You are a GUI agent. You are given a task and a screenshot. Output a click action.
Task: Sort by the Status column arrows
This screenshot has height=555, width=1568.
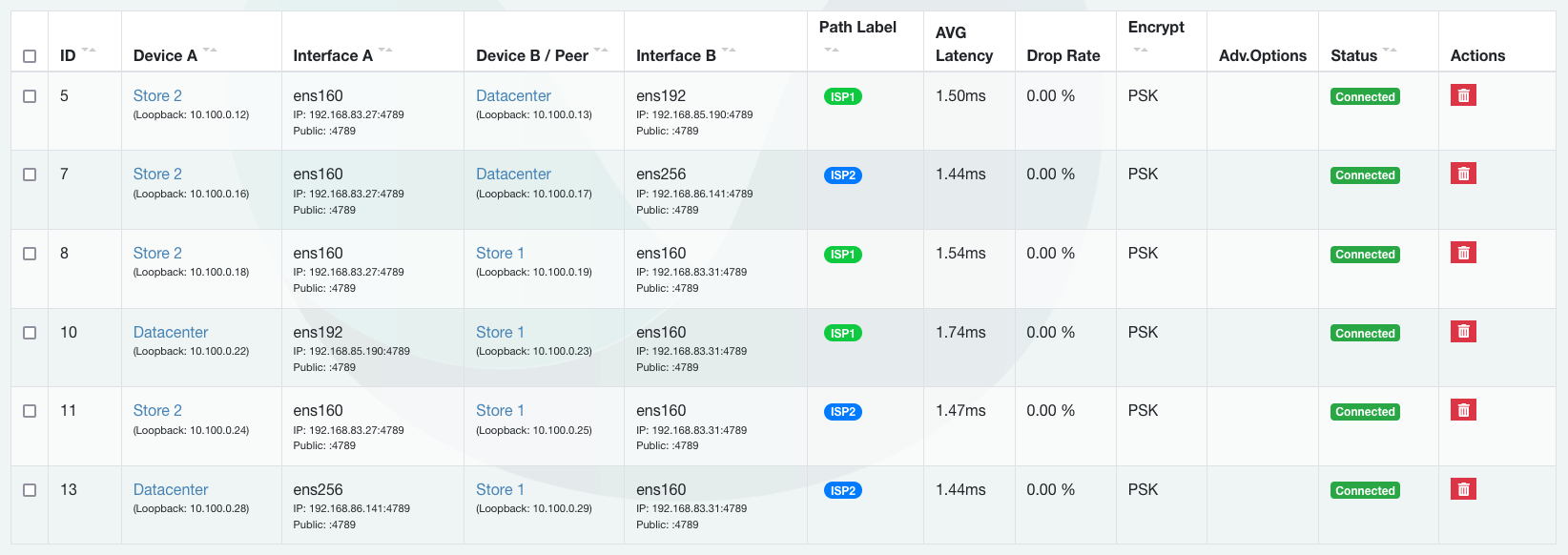point(1390,50)
